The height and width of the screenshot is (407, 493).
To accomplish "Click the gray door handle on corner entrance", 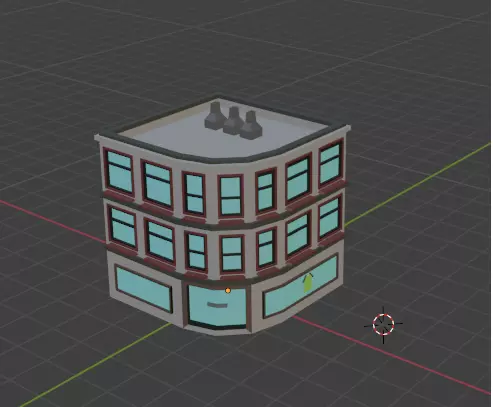I will pyautogui.click(x=217, y=305).
